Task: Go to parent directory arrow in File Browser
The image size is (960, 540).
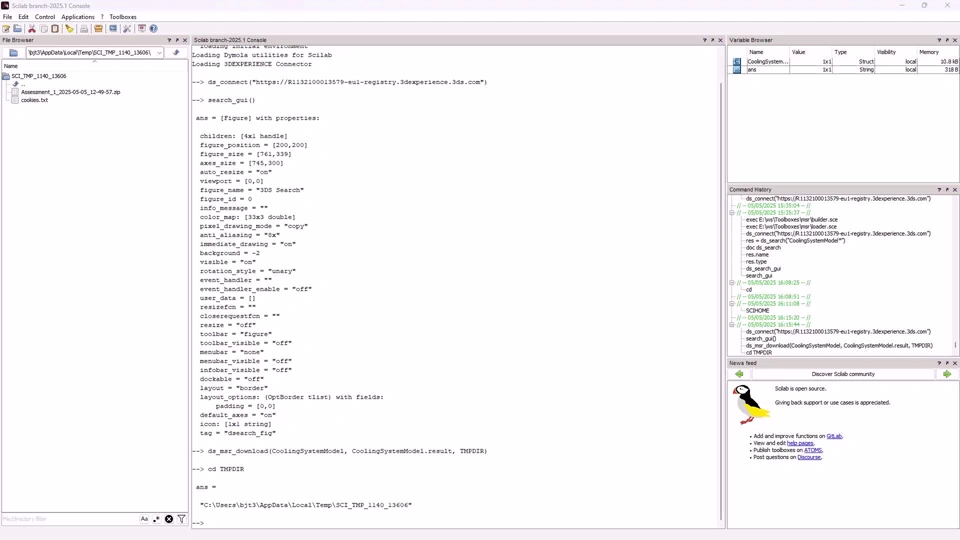Action: [176, 53]
